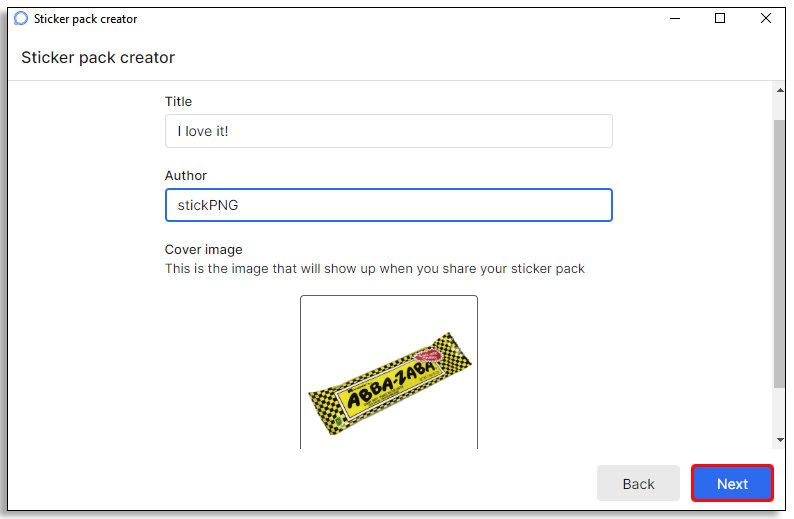This screenshot has height=519, width=794.
Task: Maximize the Sticker pack creator window
Action: pos(720,18)
